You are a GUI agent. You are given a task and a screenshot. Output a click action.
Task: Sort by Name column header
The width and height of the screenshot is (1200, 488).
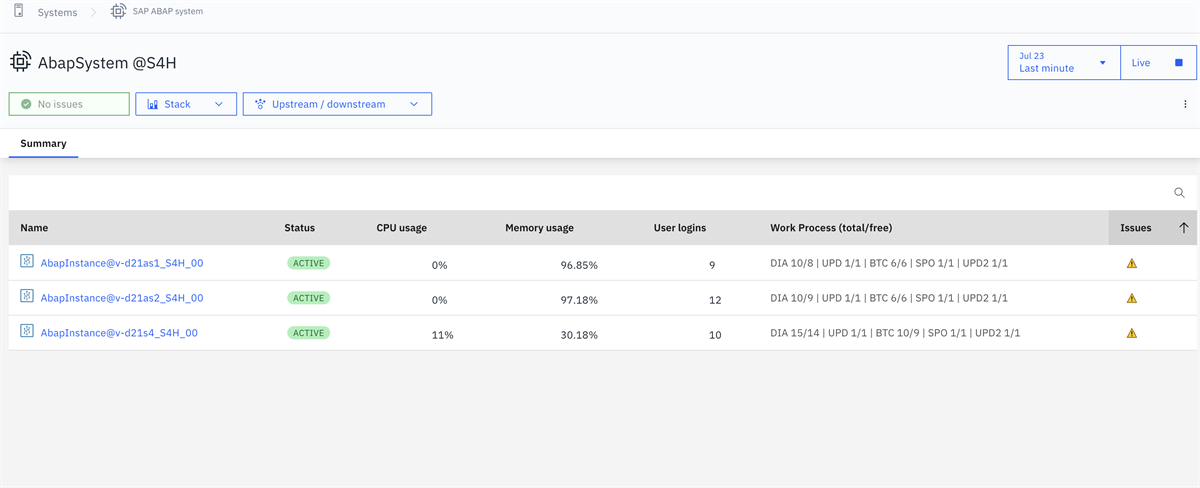34,228
